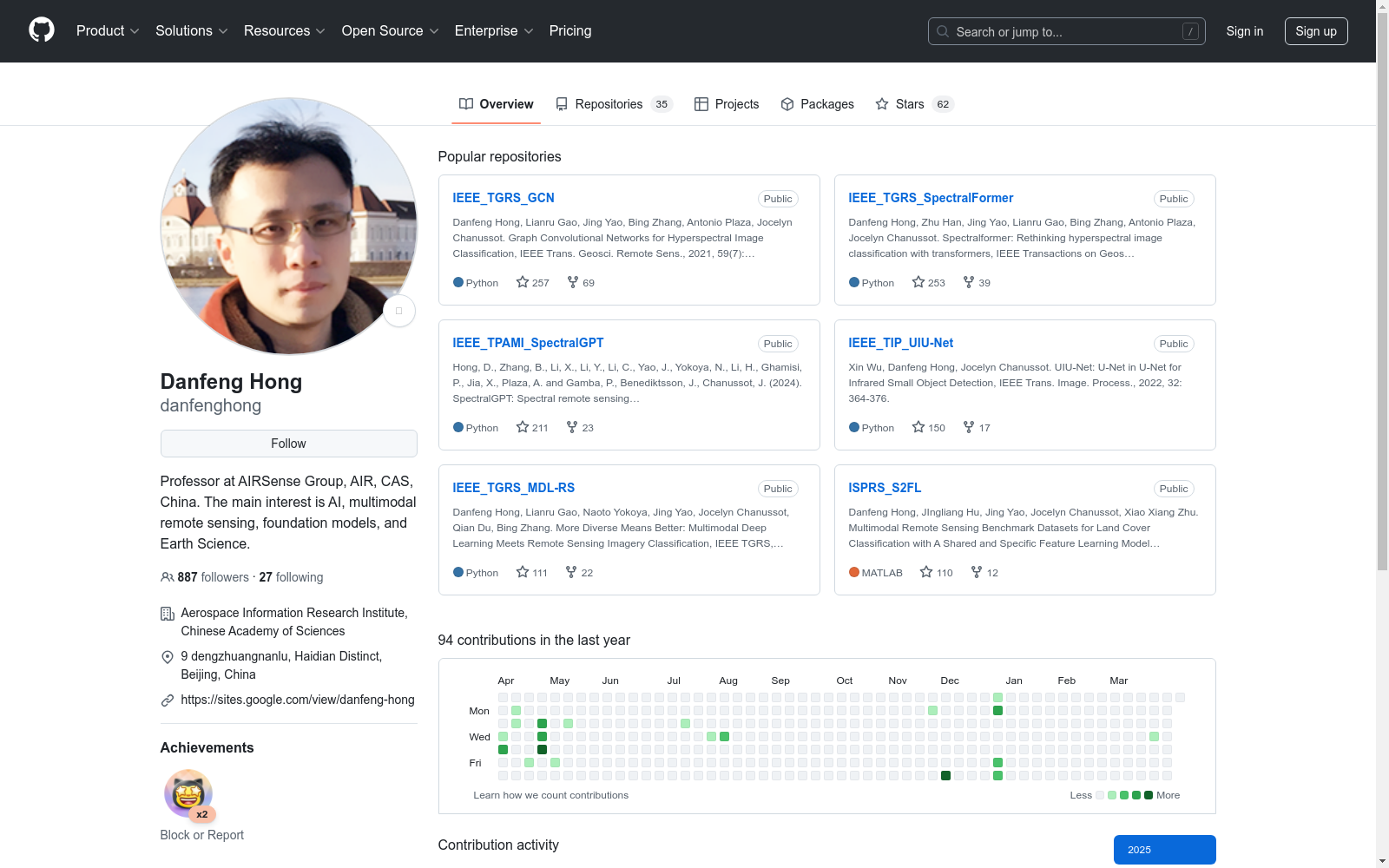This screenshot has height=868, width=1389.
Task: Open the IEEE_TGRS_MDL-RS repository
Action: click(x=514, y=488)
